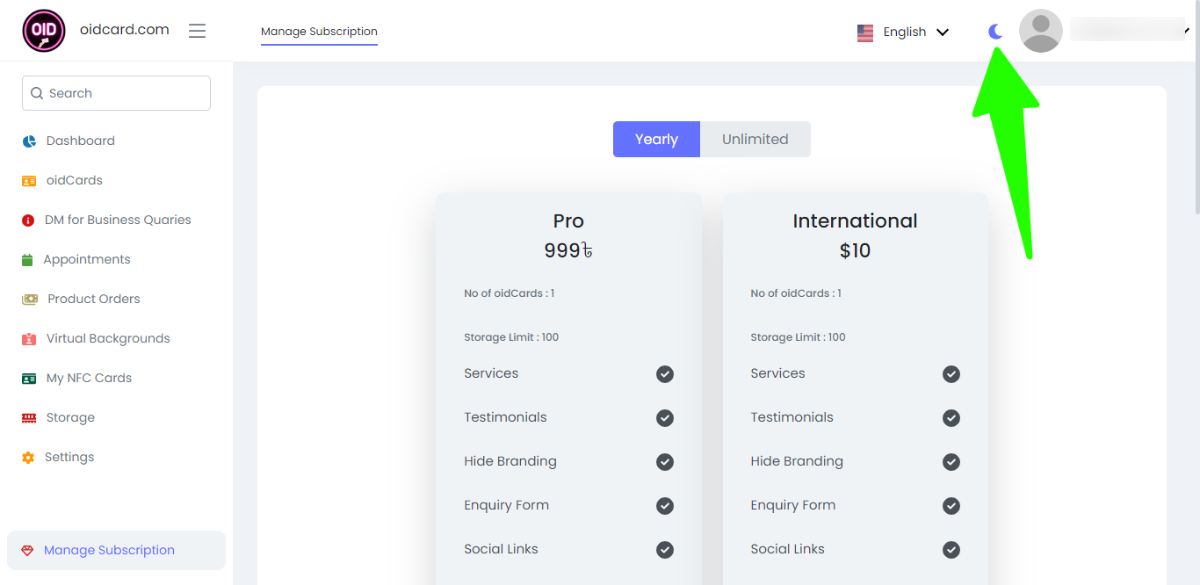
Task: Toggle the hamburger sidebar menu
Action: pyautogui.click(x=197, y=31)
